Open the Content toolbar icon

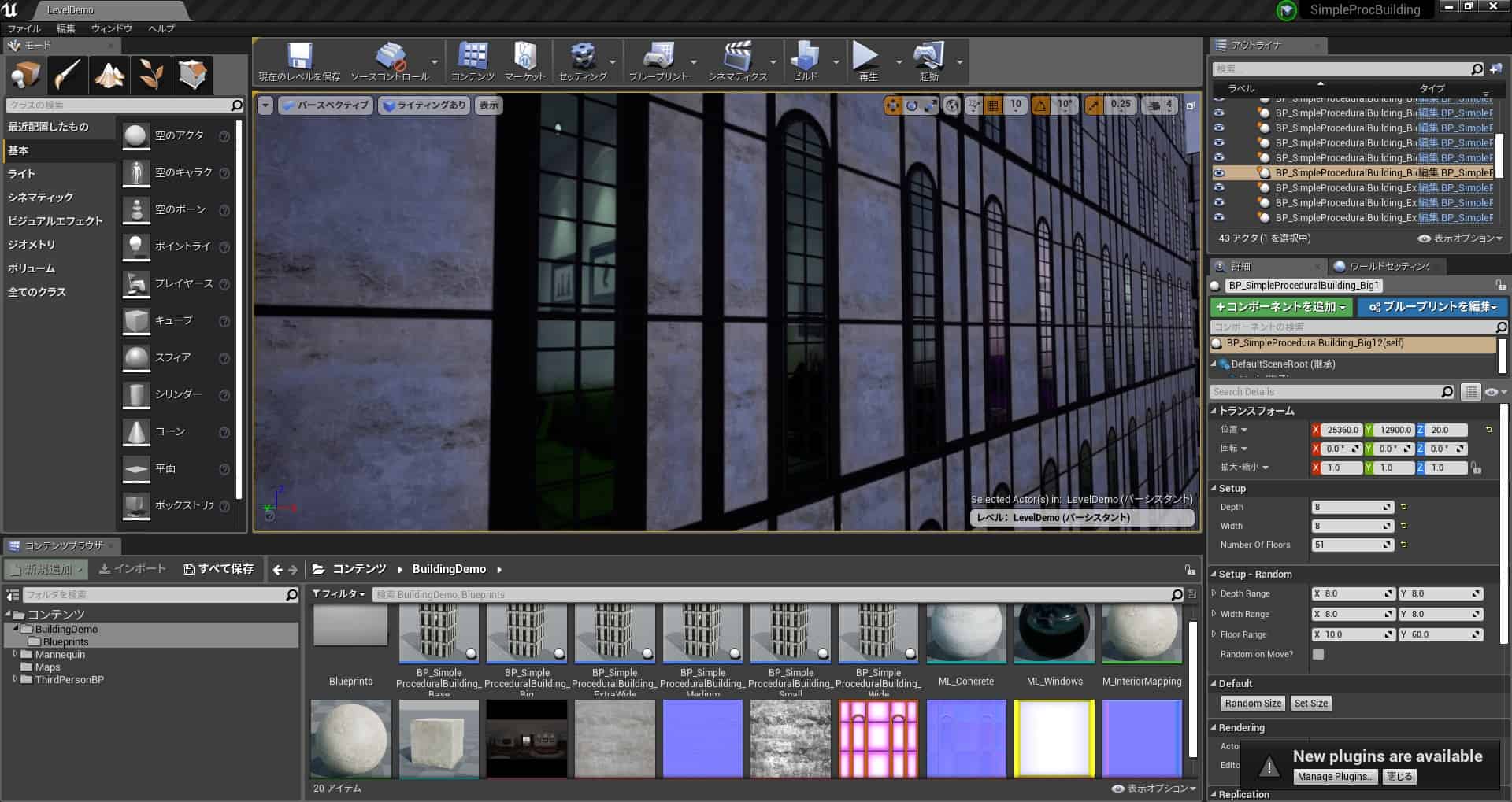(x=472, y=61)
